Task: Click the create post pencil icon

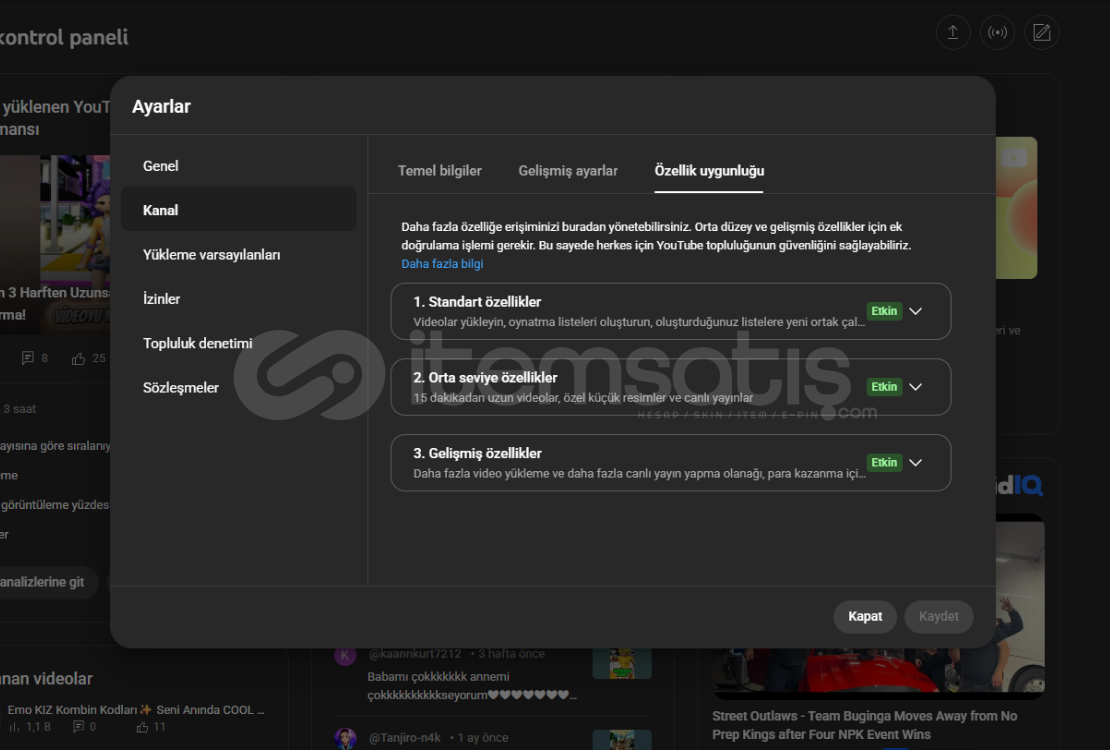Action: (1041, 33)
